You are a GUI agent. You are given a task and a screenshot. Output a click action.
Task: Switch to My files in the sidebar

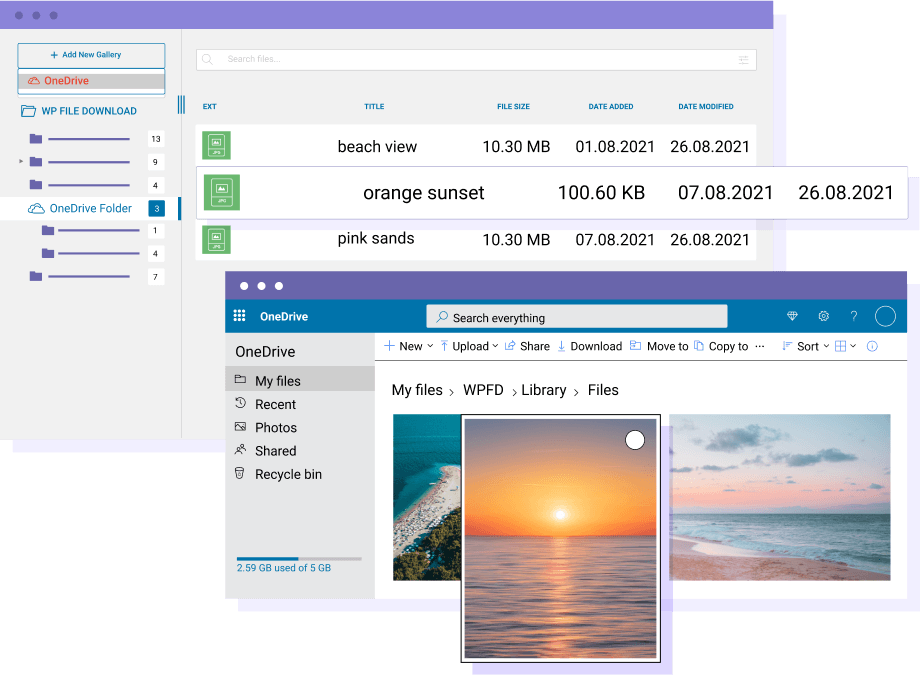(x=279, y=380)
